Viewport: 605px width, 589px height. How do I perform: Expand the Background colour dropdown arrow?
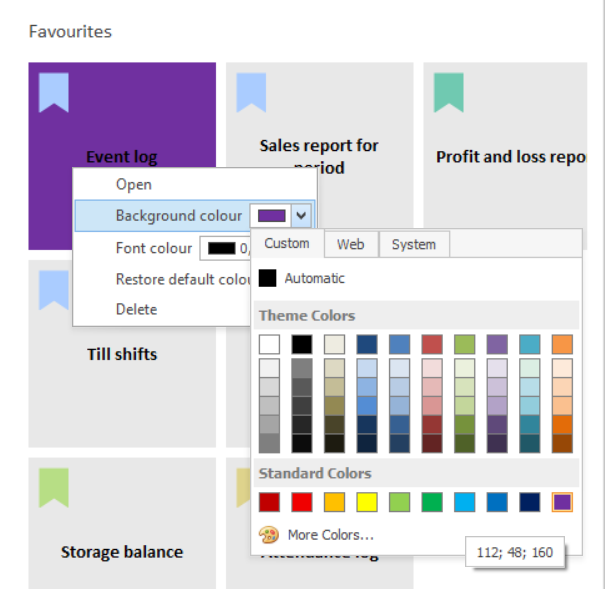(302, 215)
